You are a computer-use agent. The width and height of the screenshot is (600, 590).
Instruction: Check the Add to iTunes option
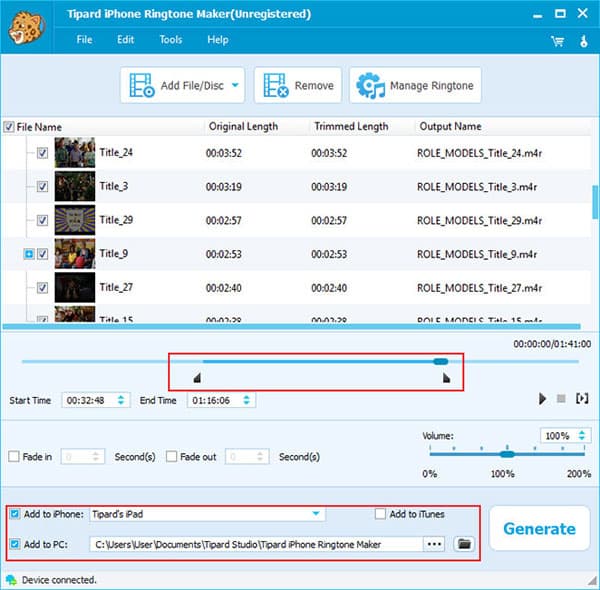click(x=380, y=514)
